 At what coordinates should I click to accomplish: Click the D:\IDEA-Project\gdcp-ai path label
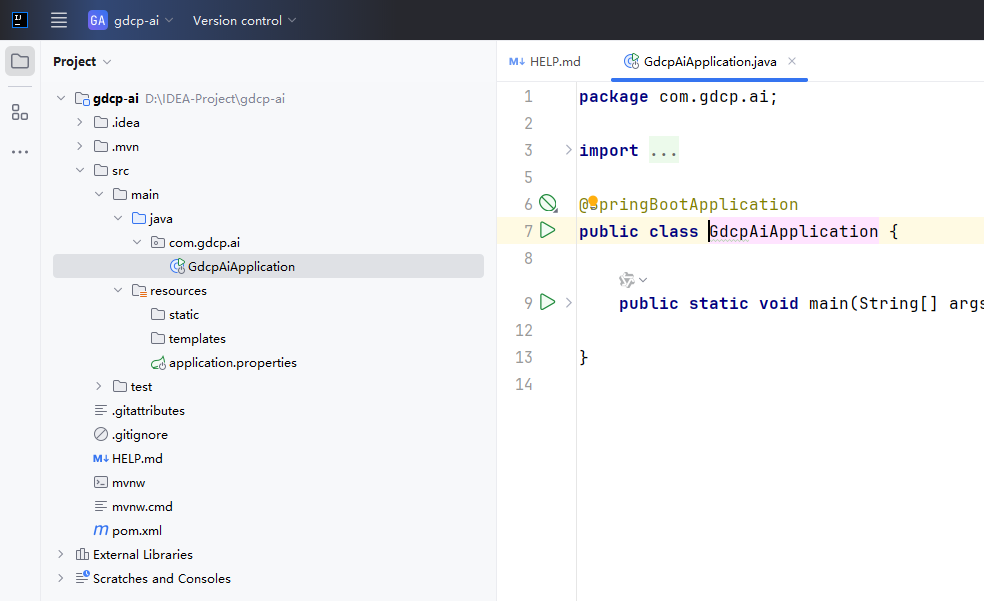coord(215,98)
